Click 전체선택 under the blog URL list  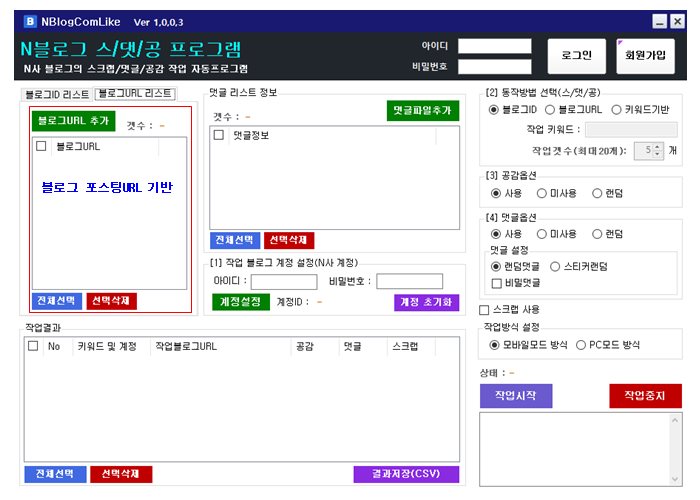coord(57,301)
